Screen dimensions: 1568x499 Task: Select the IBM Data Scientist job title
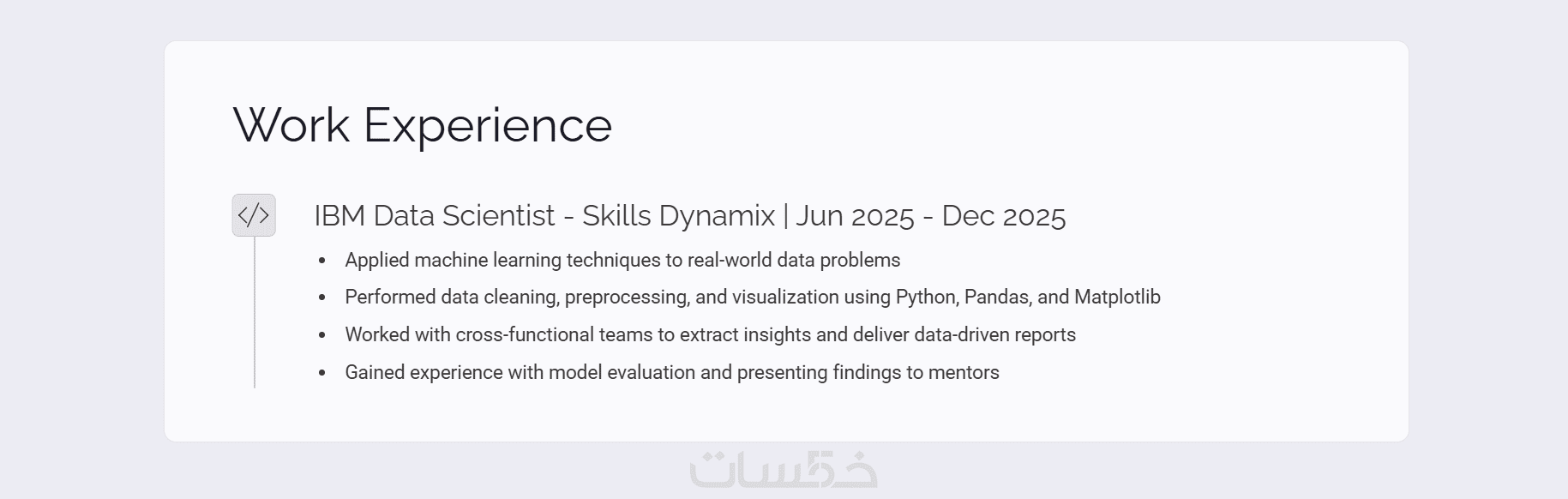click(435, 216)
